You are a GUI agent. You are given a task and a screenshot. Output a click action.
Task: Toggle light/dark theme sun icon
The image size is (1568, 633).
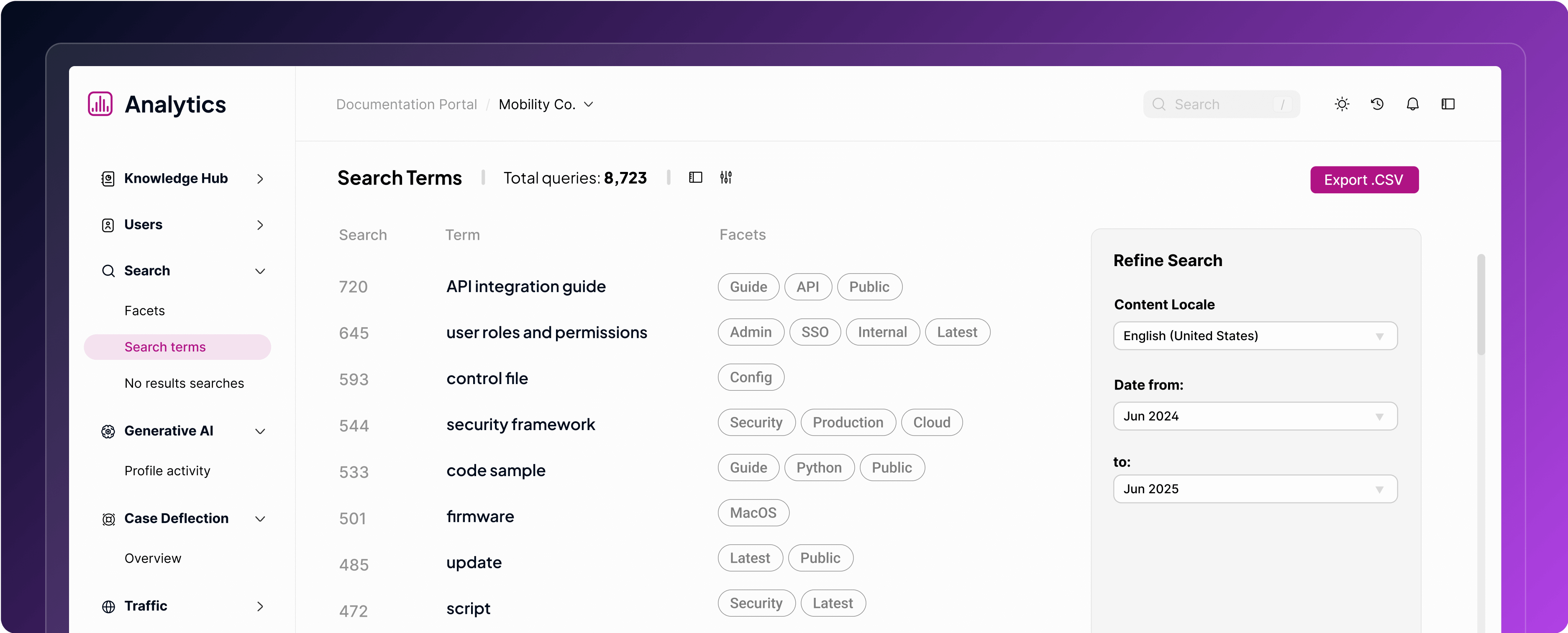(1342, 104)
